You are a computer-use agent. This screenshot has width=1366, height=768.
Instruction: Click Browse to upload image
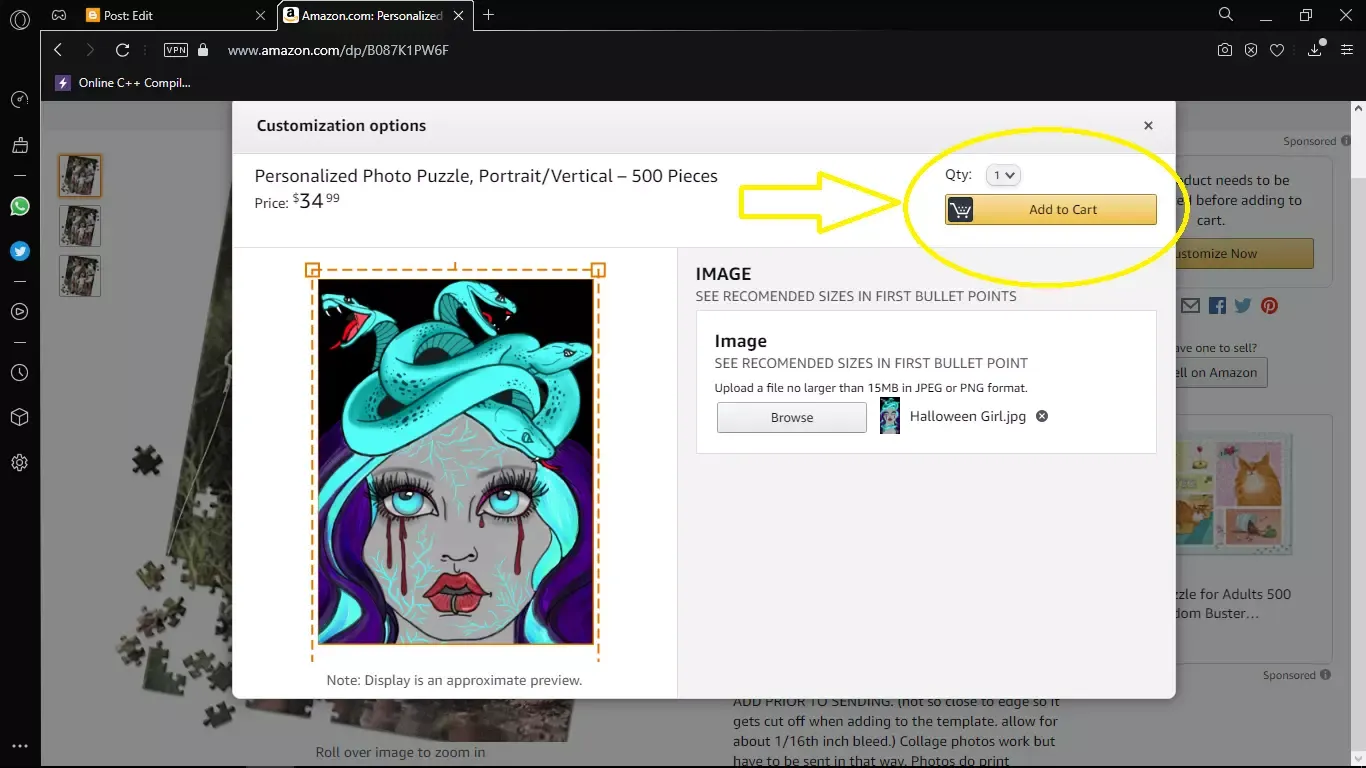click(x=792, y=417)
